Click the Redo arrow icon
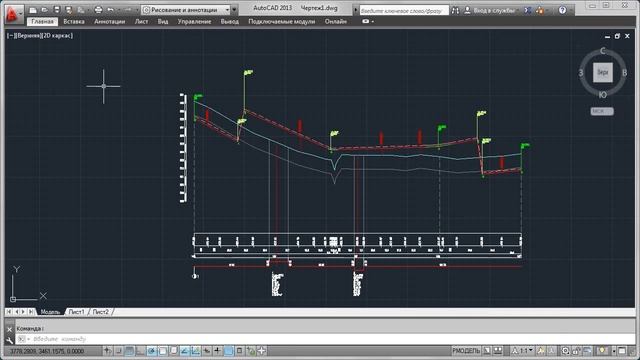 pos(128,10)
